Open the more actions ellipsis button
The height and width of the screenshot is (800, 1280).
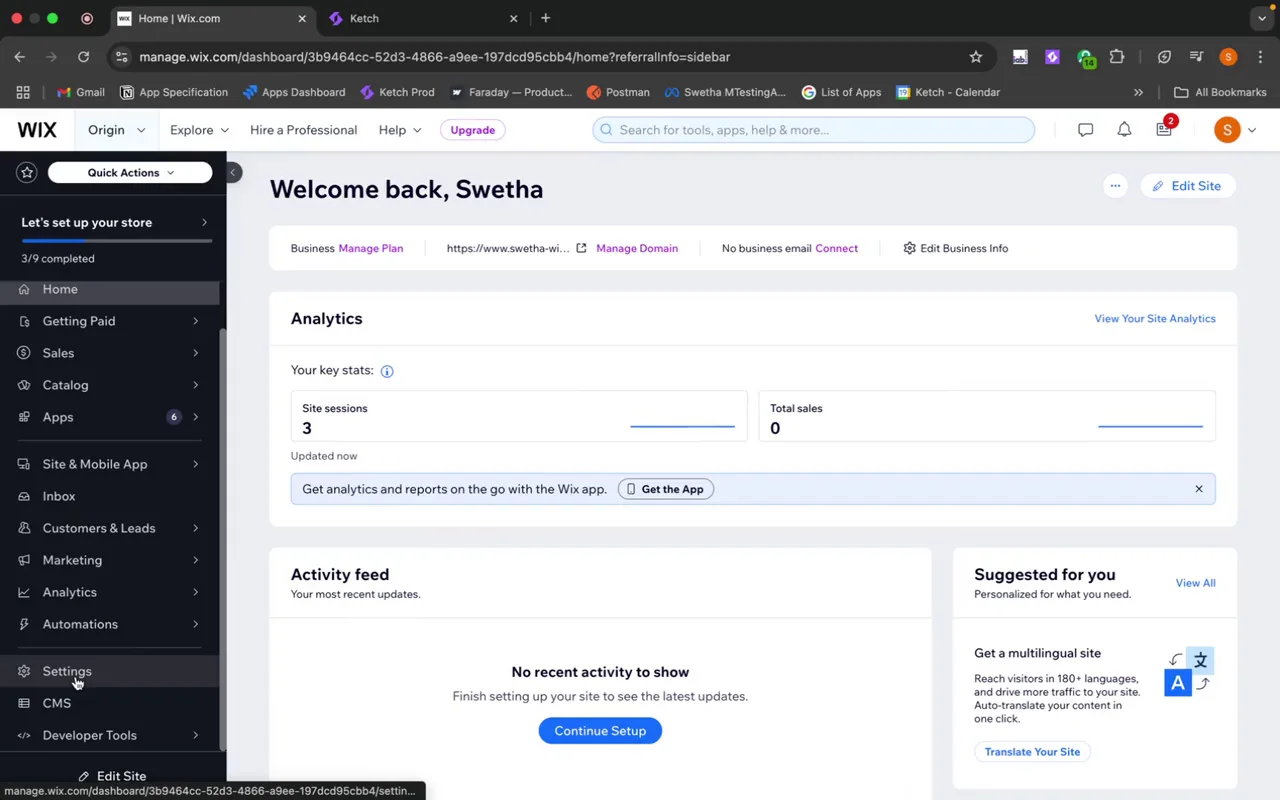click(1115, 186)
